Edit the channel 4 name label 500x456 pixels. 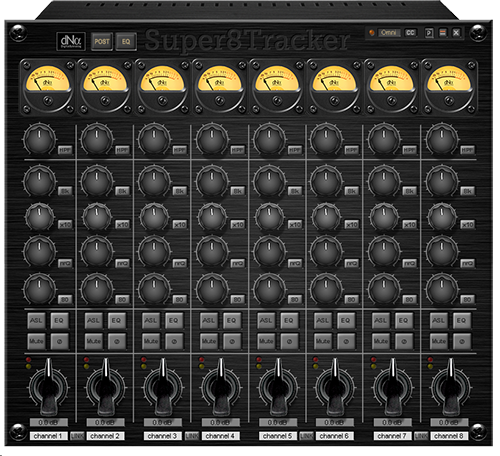pos(220,436)
